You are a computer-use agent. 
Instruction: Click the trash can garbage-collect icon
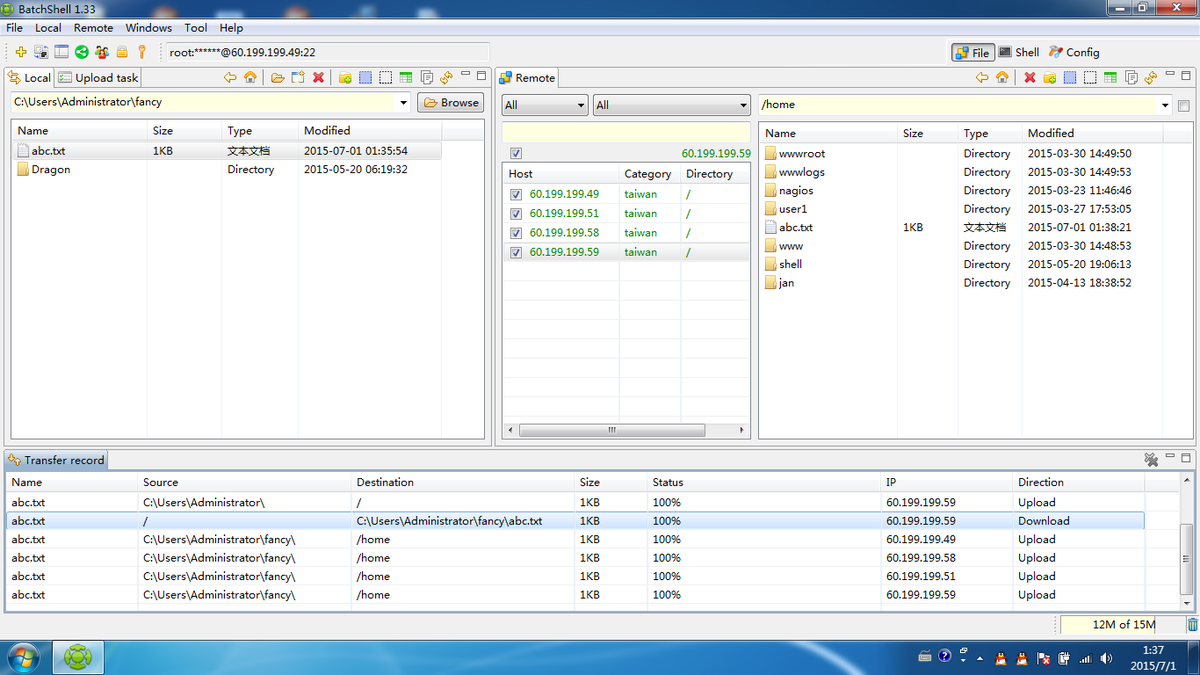tap(1192, 625)
